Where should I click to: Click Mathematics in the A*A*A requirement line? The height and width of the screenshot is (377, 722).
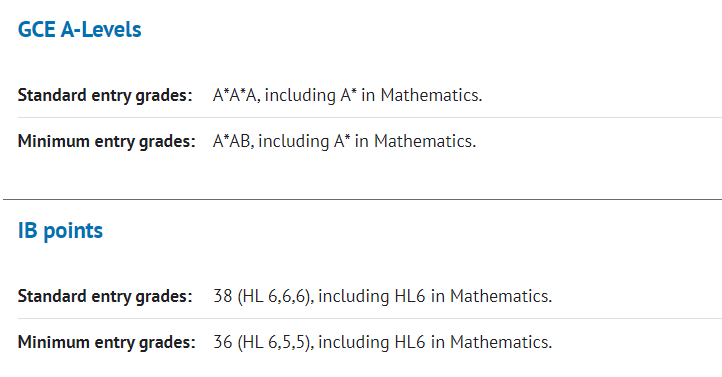tap(429, 95)
